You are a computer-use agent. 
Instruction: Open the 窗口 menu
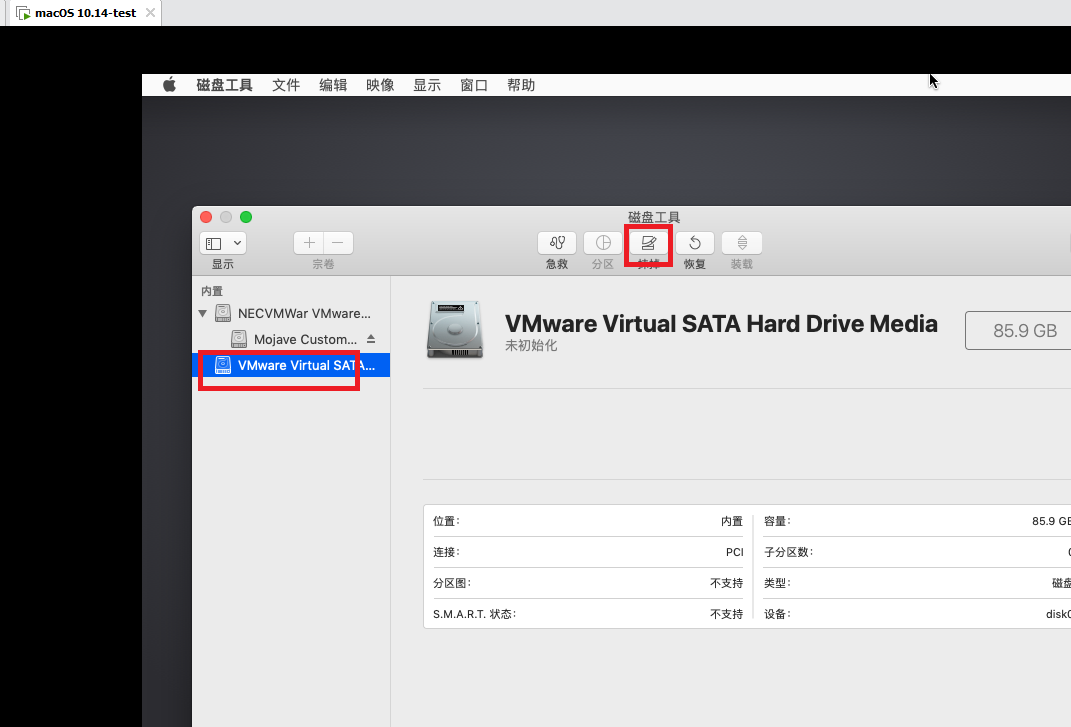click(473, 85)
